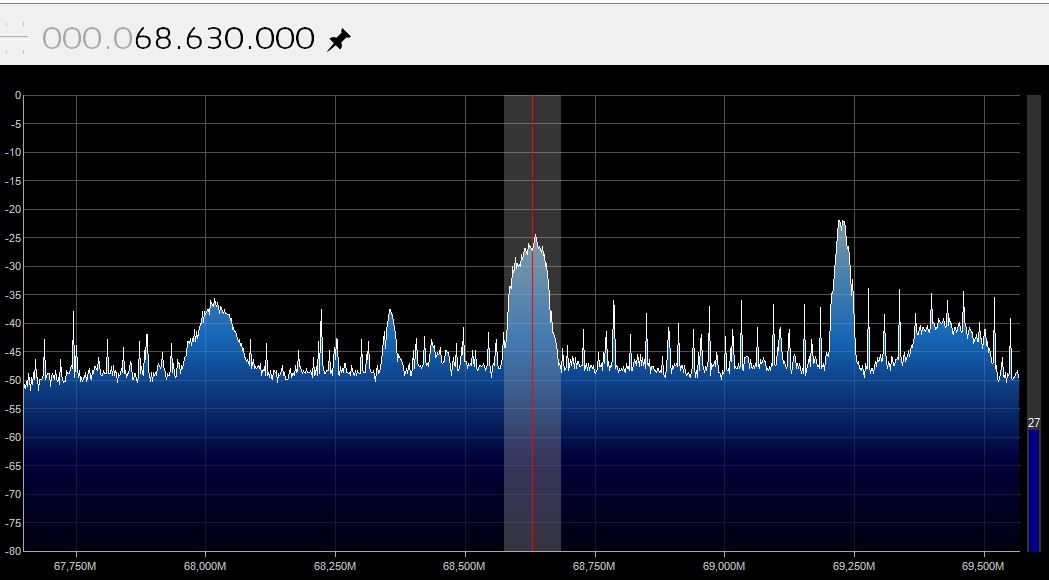This screenshot has width=1049, height=580.
Task: Click the 68,750M frequency axis label
Action: point(594,567)
